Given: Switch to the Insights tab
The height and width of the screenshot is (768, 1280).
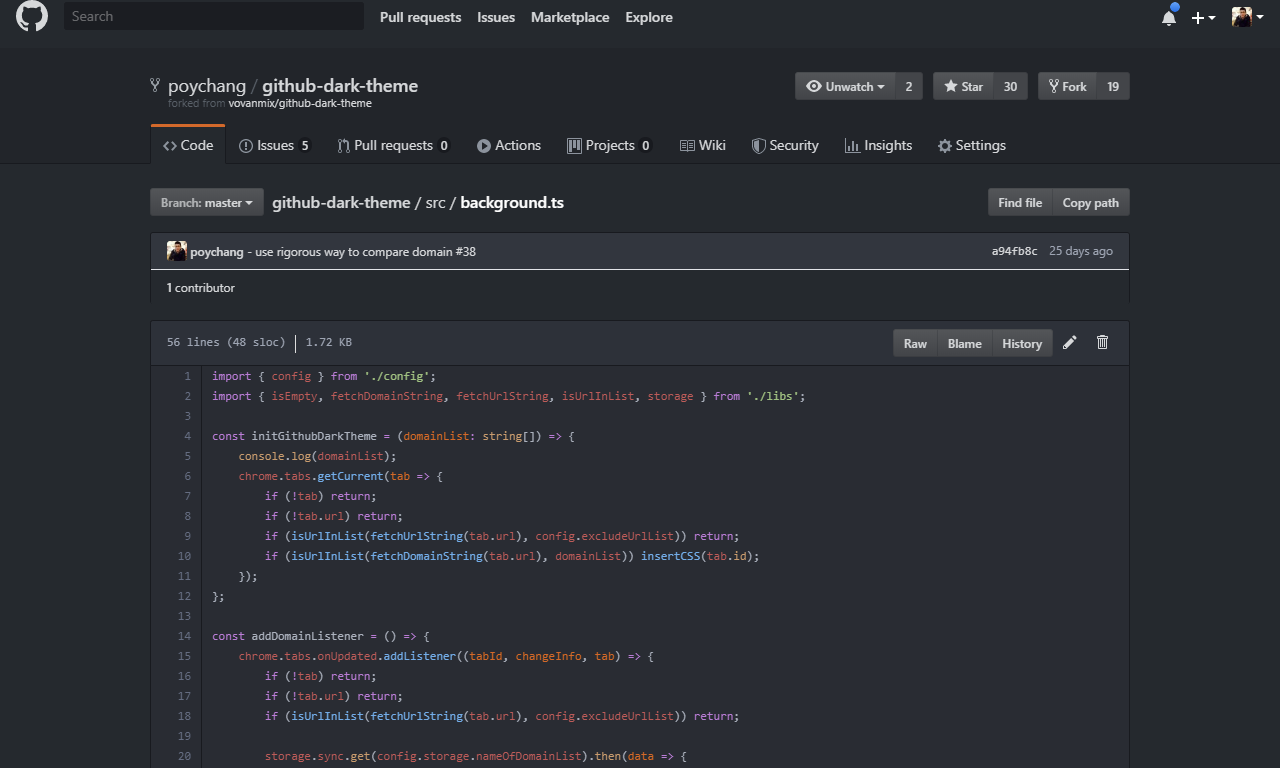Looking at the screenshot, I should click(878, 145).
